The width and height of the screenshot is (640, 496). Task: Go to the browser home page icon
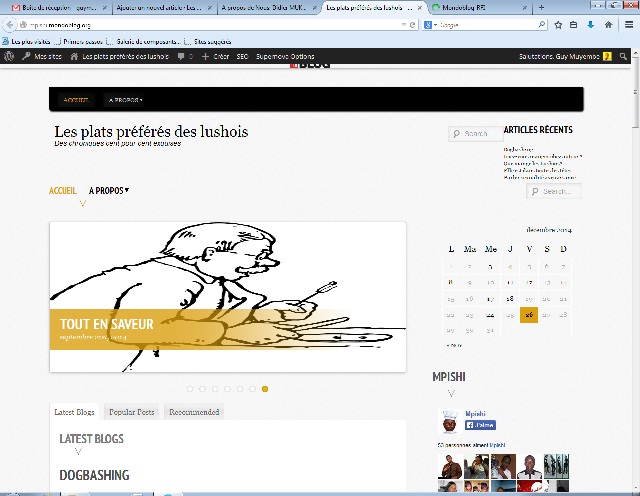(608, 25)
